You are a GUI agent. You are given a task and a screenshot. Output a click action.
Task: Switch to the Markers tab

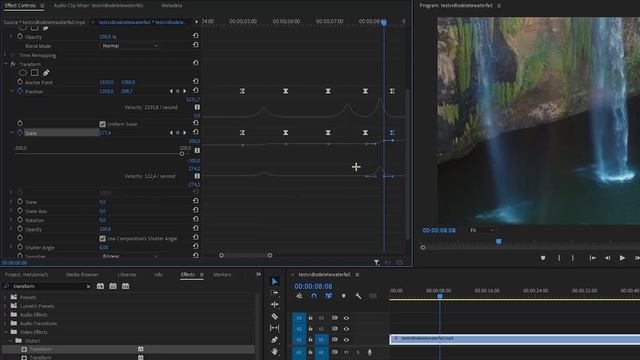point(222,275)
